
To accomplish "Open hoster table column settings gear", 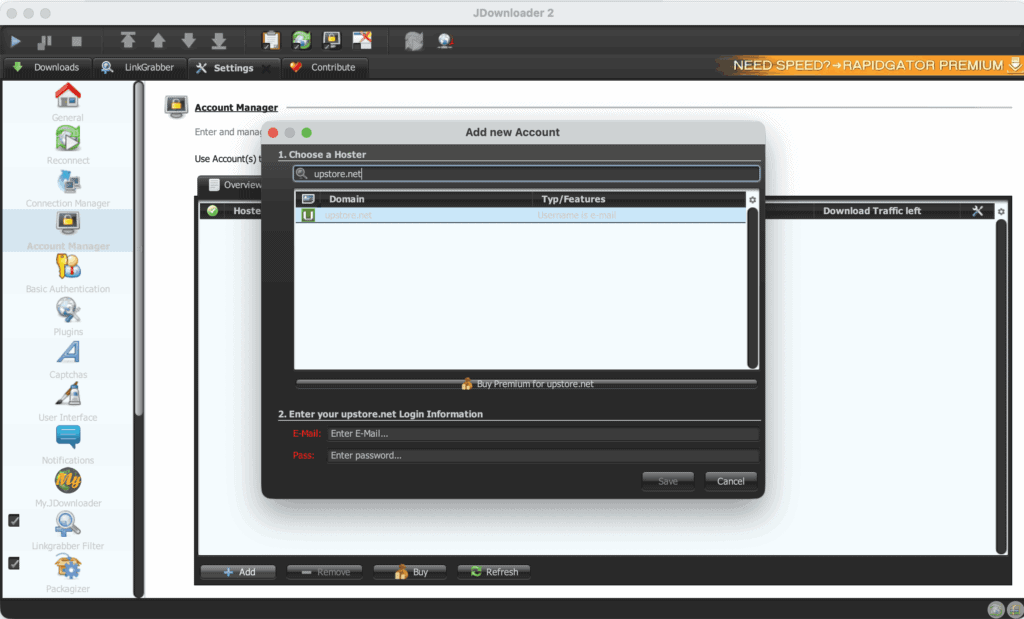I will click(752, 200).
